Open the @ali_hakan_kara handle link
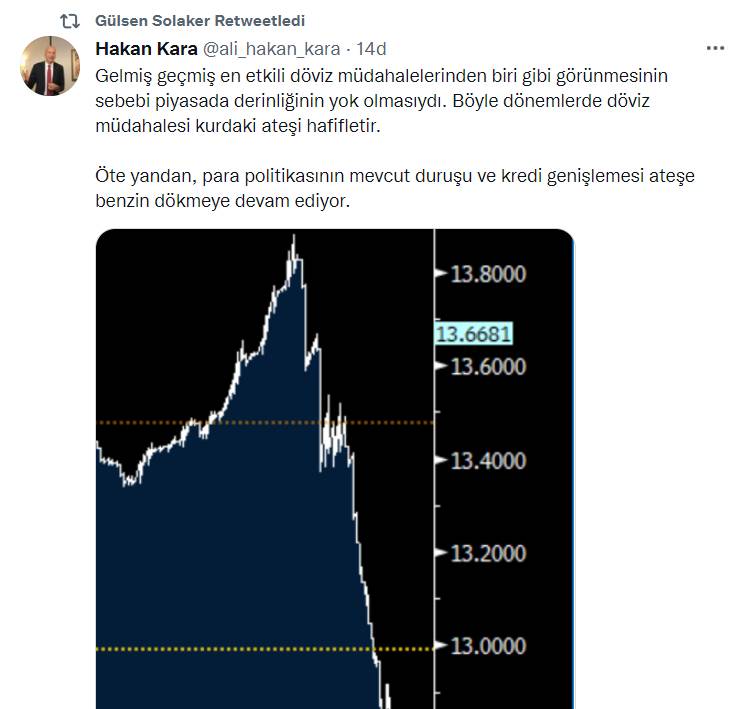The height and width of the screenshot is (709, 743). pos(270,49)
